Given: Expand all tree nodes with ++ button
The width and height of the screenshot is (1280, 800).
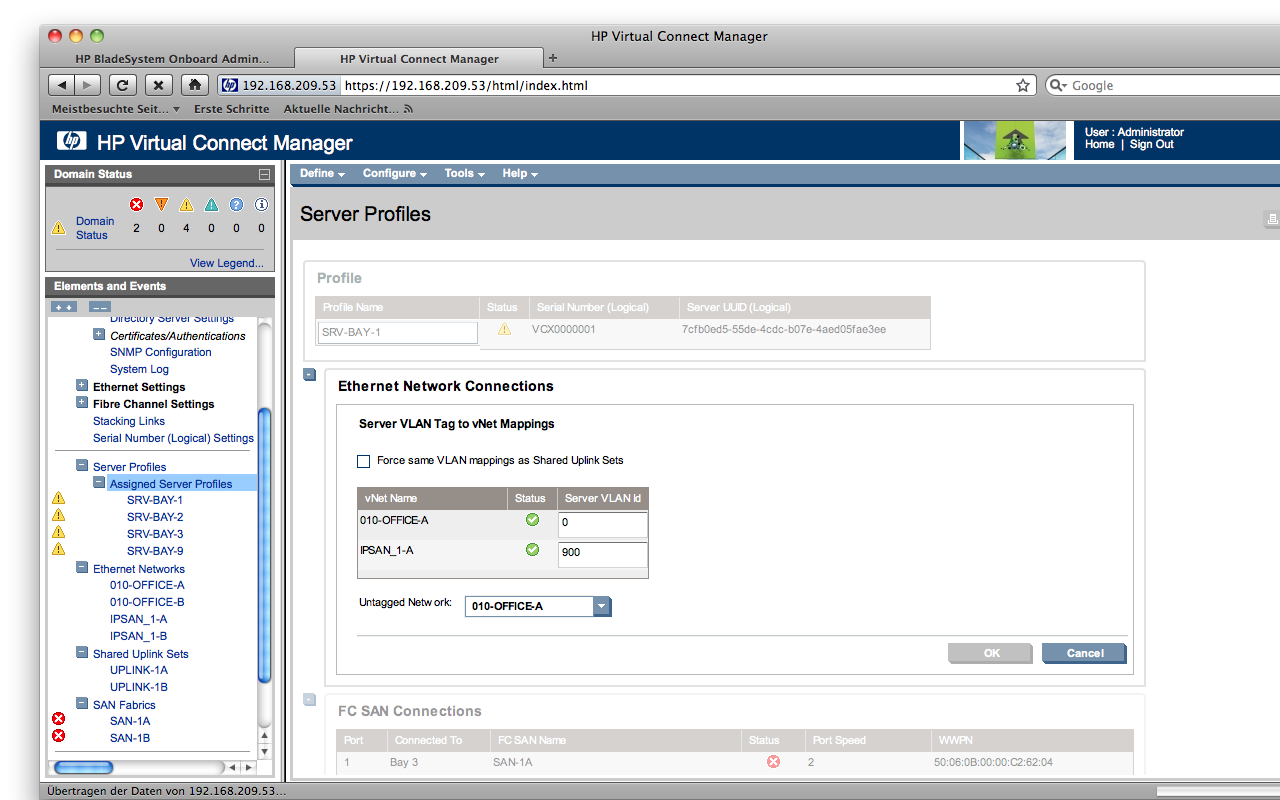Looking at the screenshot, I should [x=64, y=307].
